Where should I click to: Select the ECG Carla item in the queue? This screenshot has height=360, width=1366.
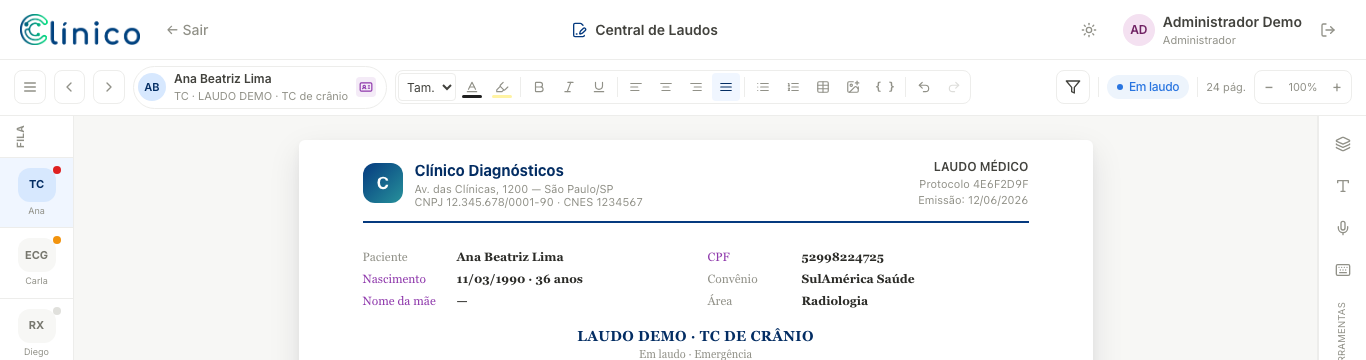36,262
